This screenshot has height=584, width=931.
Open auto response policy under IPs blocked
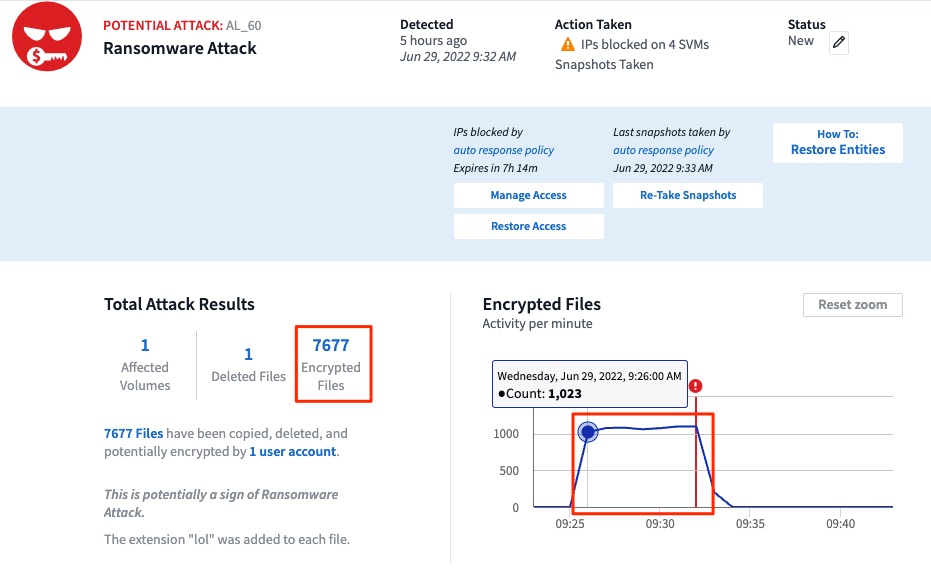tap(504, 150)
